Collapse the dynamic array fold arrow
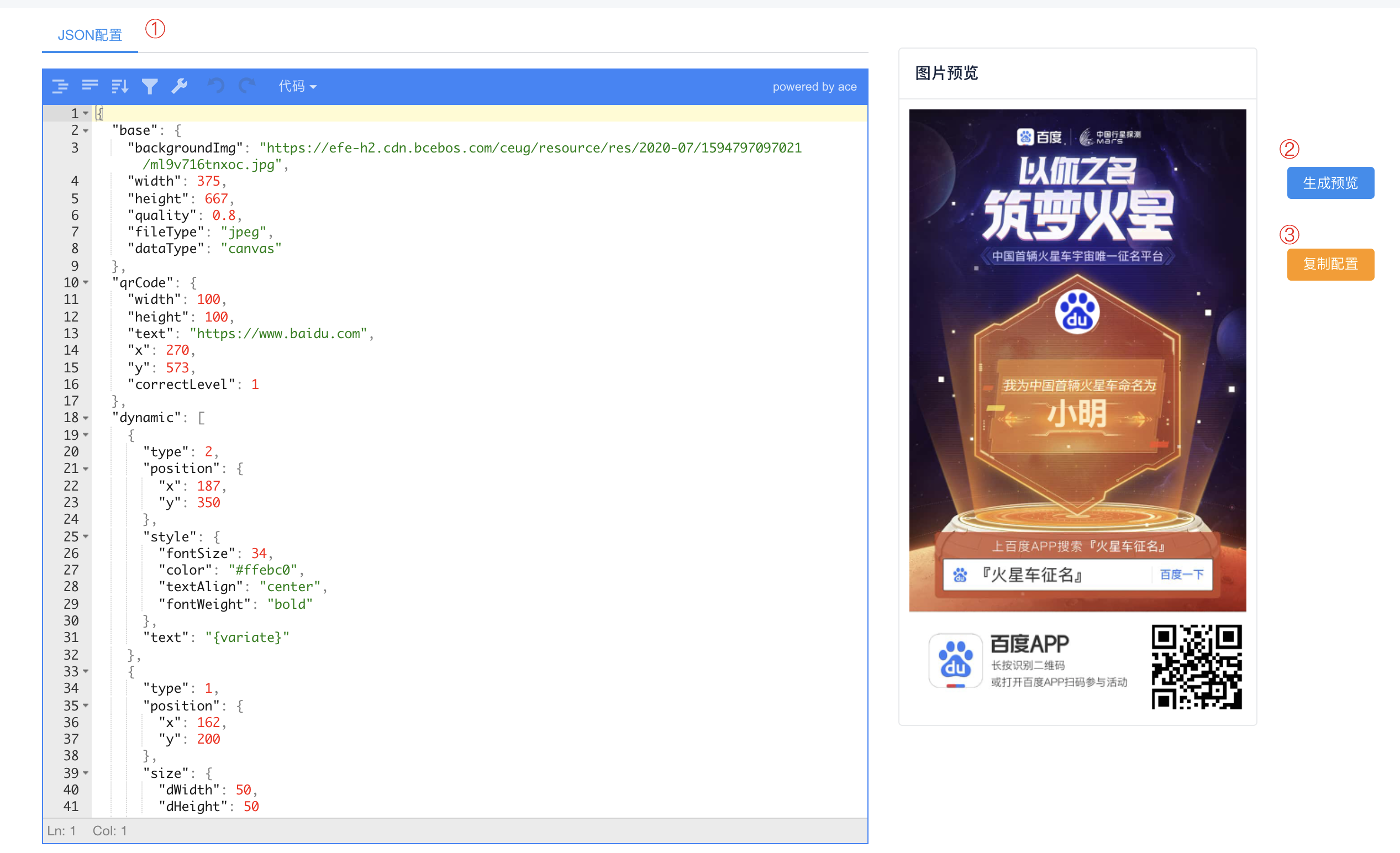The image size is (1400, 853). pos(85,418)
